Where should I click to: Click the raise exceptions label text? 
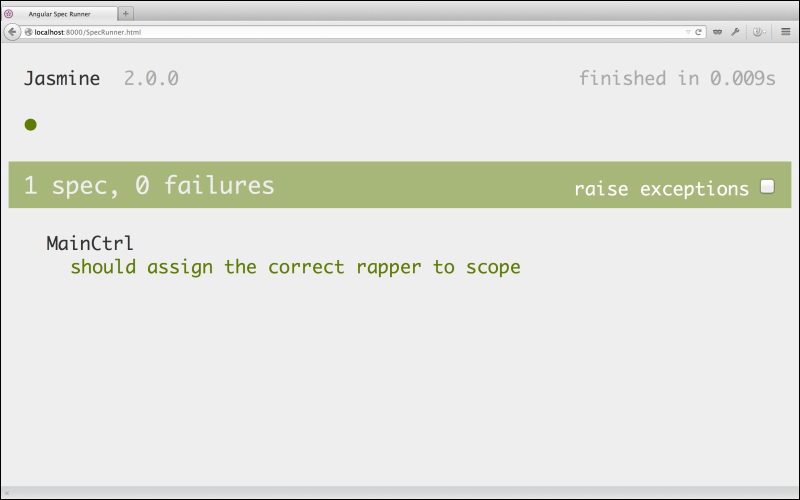(662, 189)
